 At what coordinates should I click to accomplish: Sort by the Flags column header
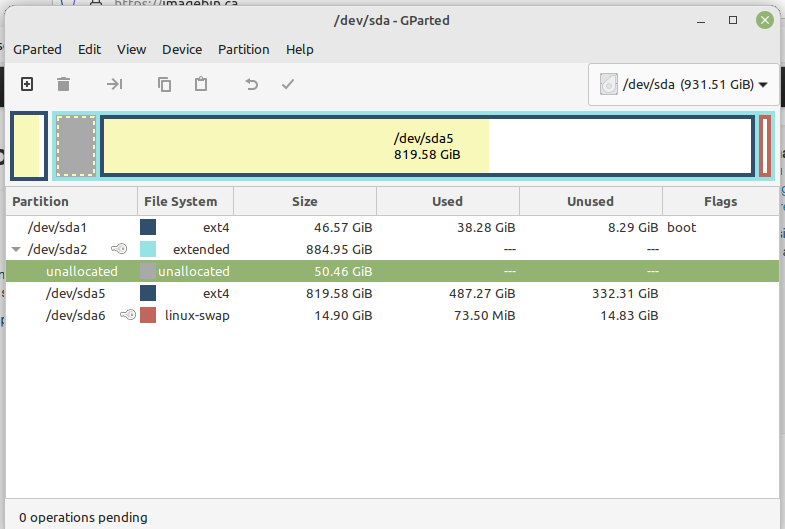coord(720,201)
